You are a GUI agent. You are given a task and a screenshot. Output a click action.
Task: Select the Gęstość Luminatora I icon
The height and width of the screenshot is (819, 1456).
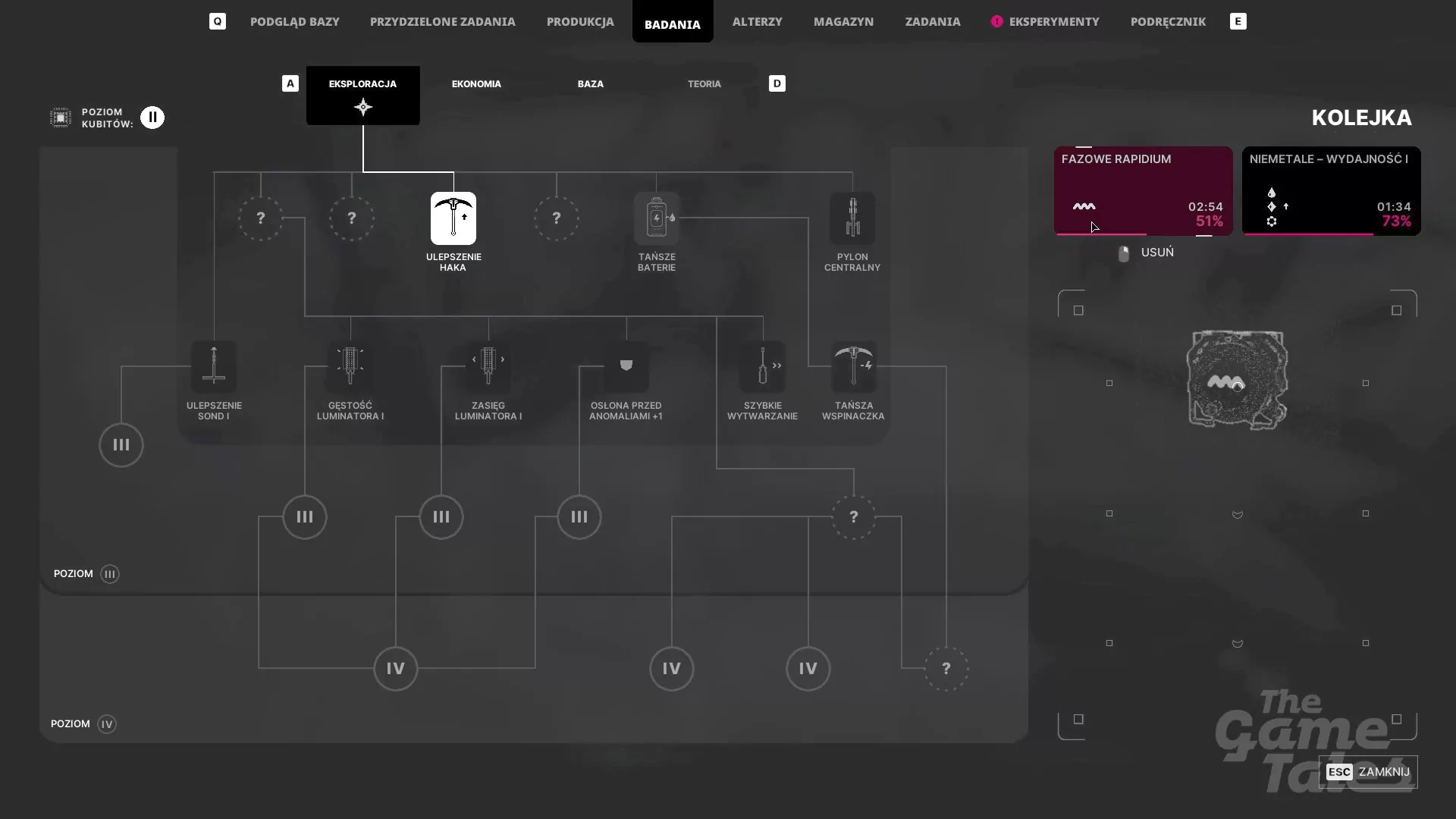point(350,367)
